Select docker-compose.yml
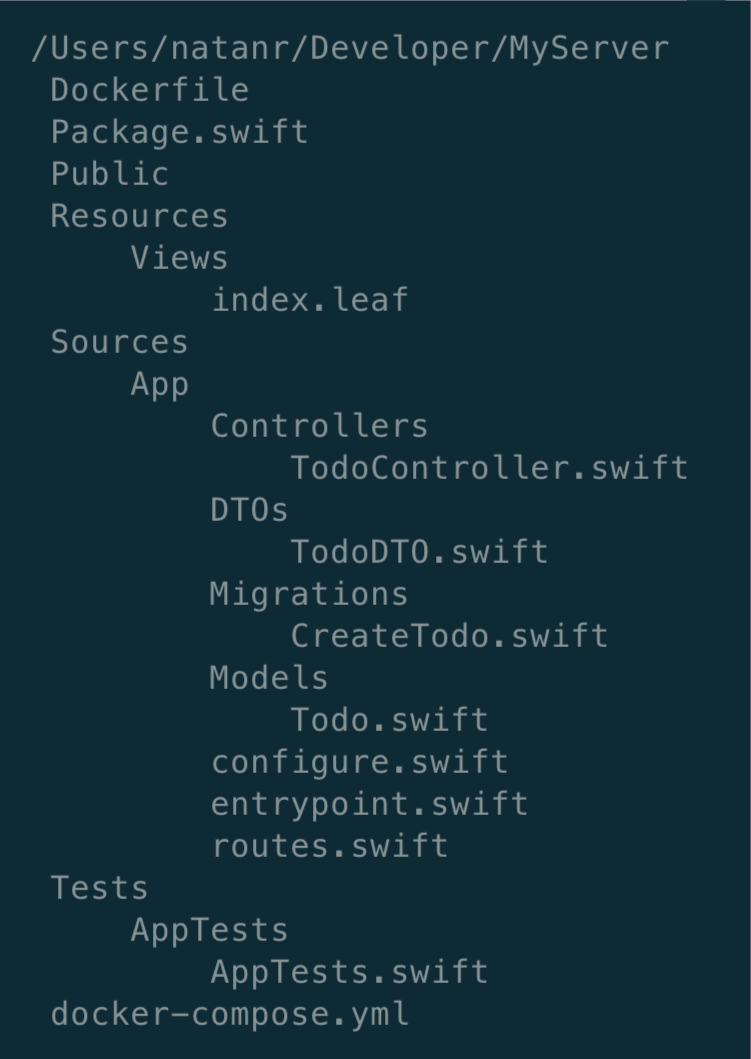The width and height of the screenshot is (751, 1059). (230, 1014)
